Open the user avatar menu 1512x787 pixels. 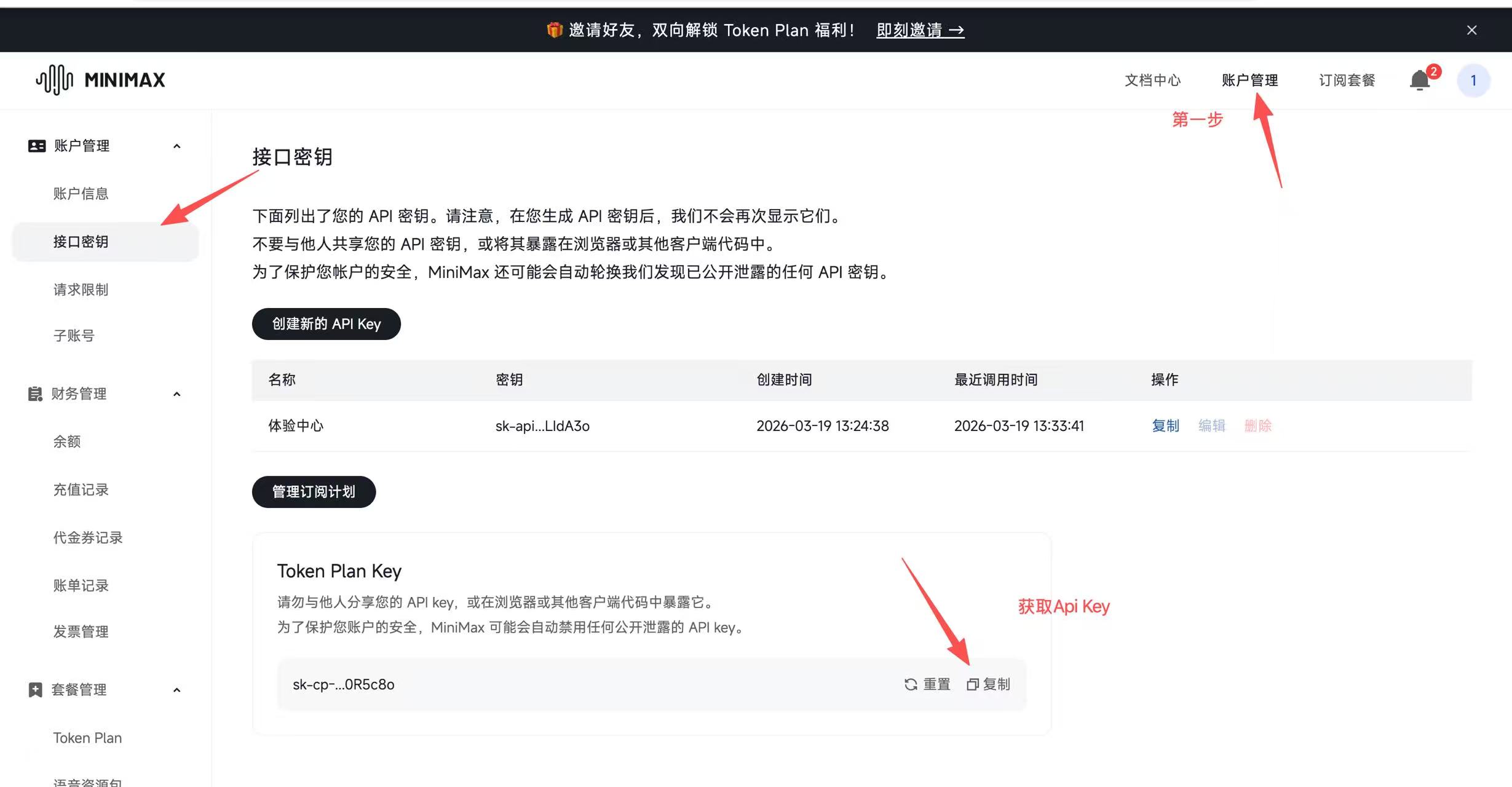point(1473,81)
